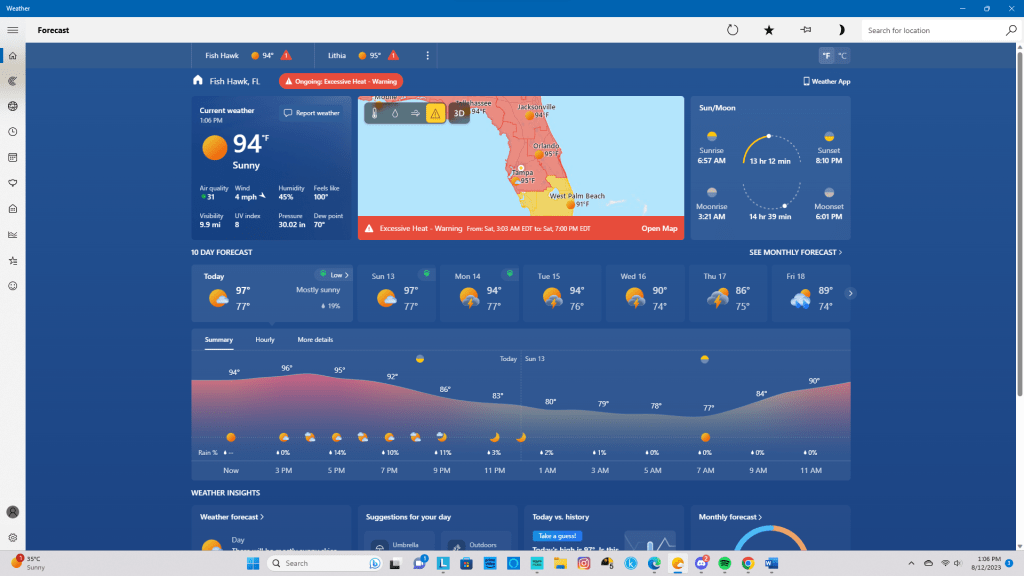Open the clock icon in left sidebar
This screenshot has height=576, width=1024.
coord(12,132)
